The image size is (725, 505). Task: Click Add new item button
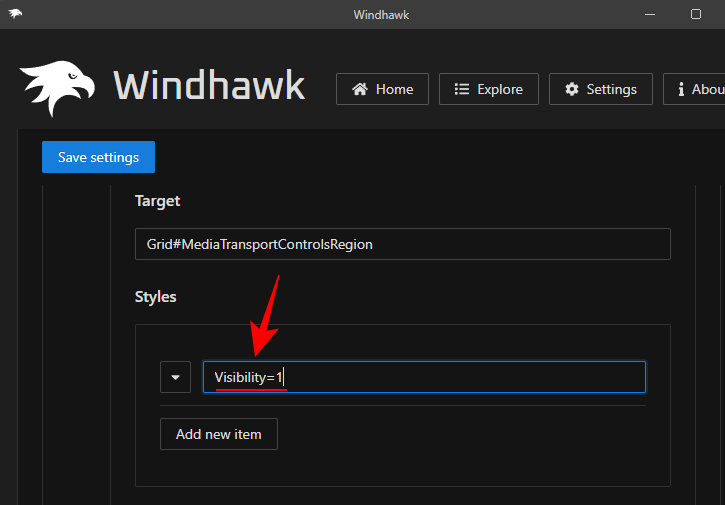click(x=219, y=434)
